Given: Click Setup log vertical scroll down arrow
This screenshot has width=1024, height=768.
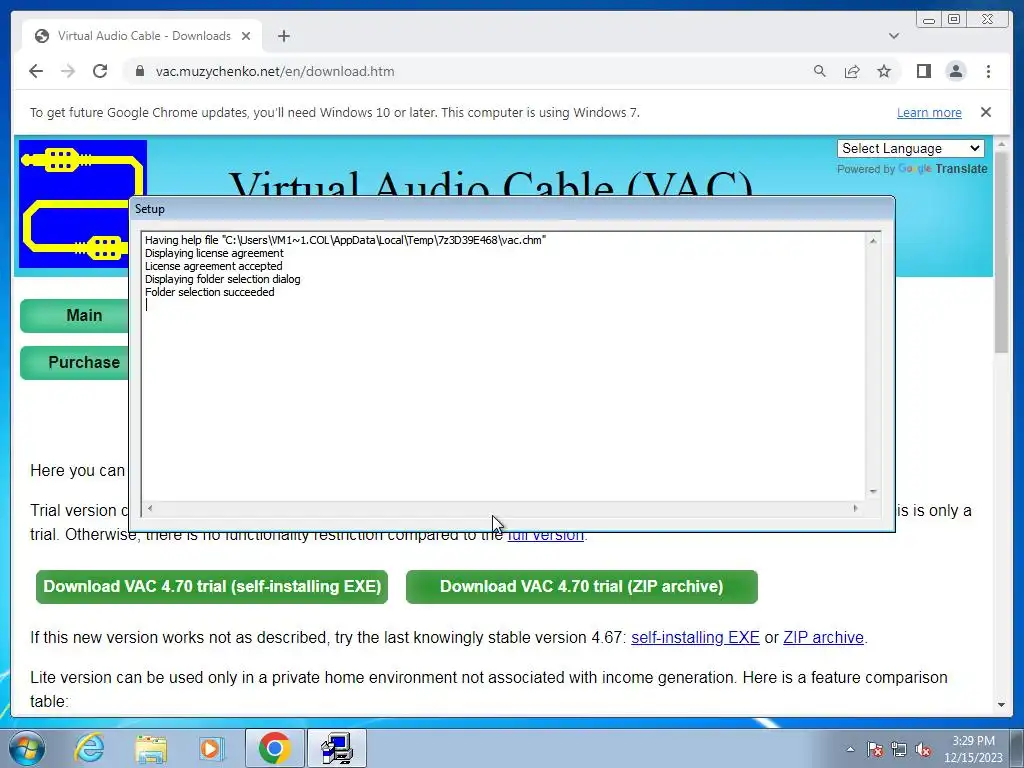Looking at the screenshot, I should pos(873,492).
